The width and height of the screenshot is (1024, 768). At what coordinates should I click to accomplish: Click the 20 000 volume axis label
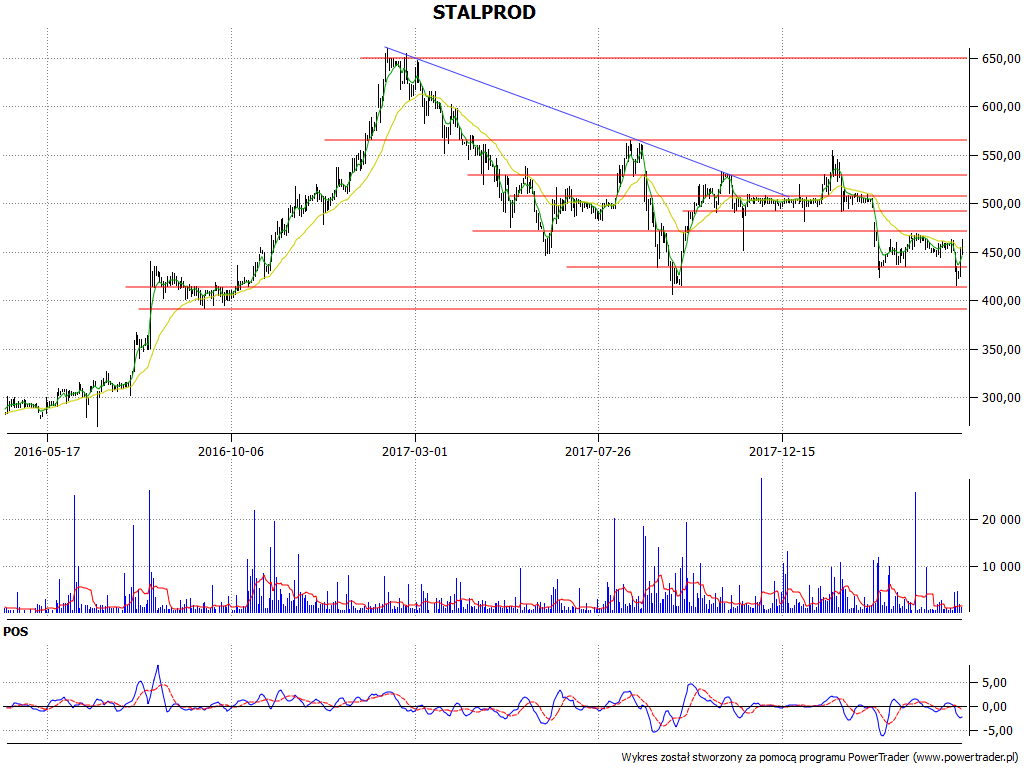tap(1001, 520)
